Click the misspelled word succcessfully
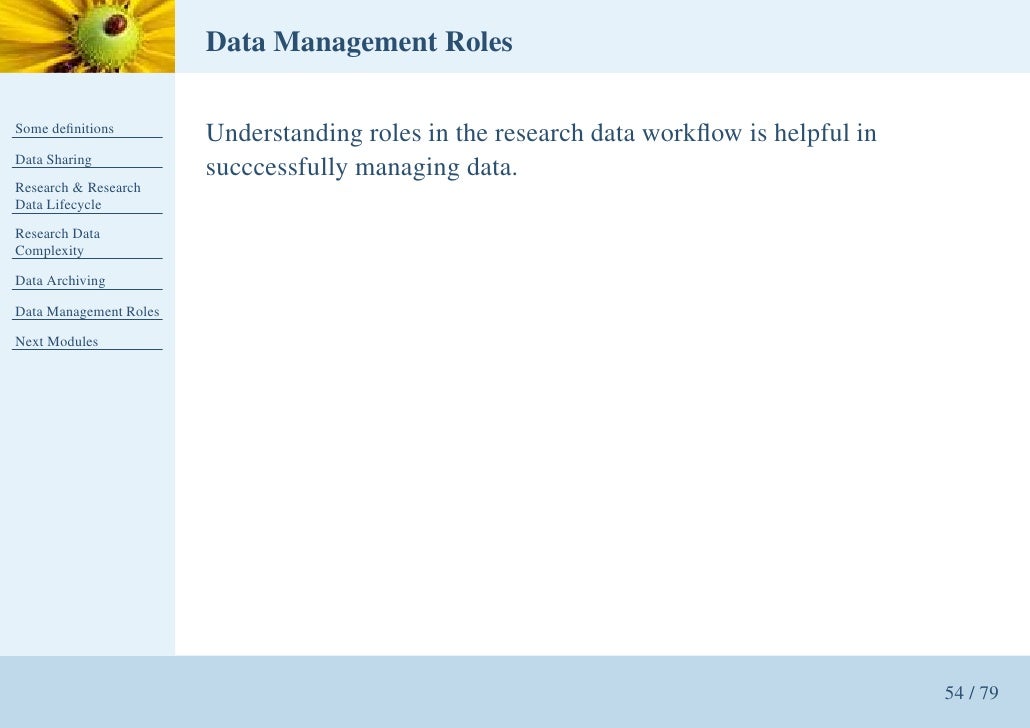The width and height of the screenshot is (1030, 728). [x=277, y=168]
